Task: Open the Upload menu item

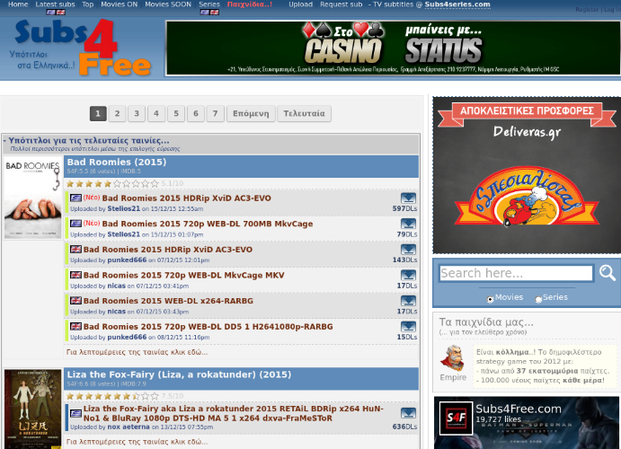Action: coord(300,4)
